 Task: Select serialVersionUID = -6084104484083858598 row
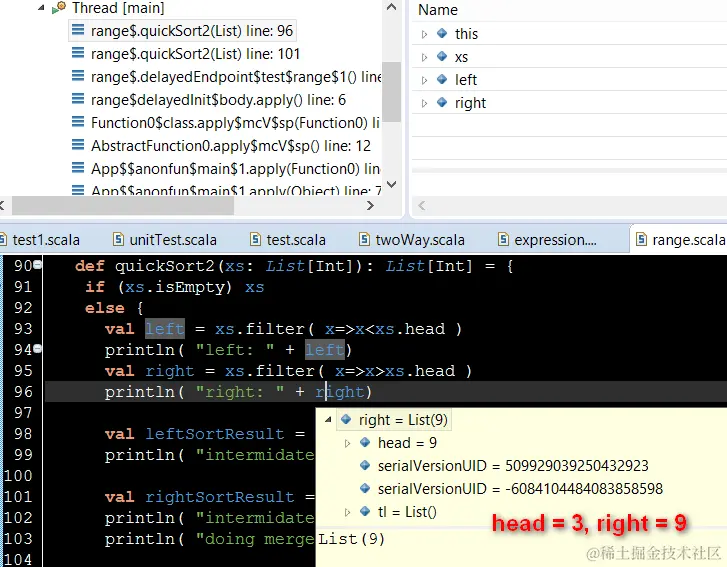point(520,489)
